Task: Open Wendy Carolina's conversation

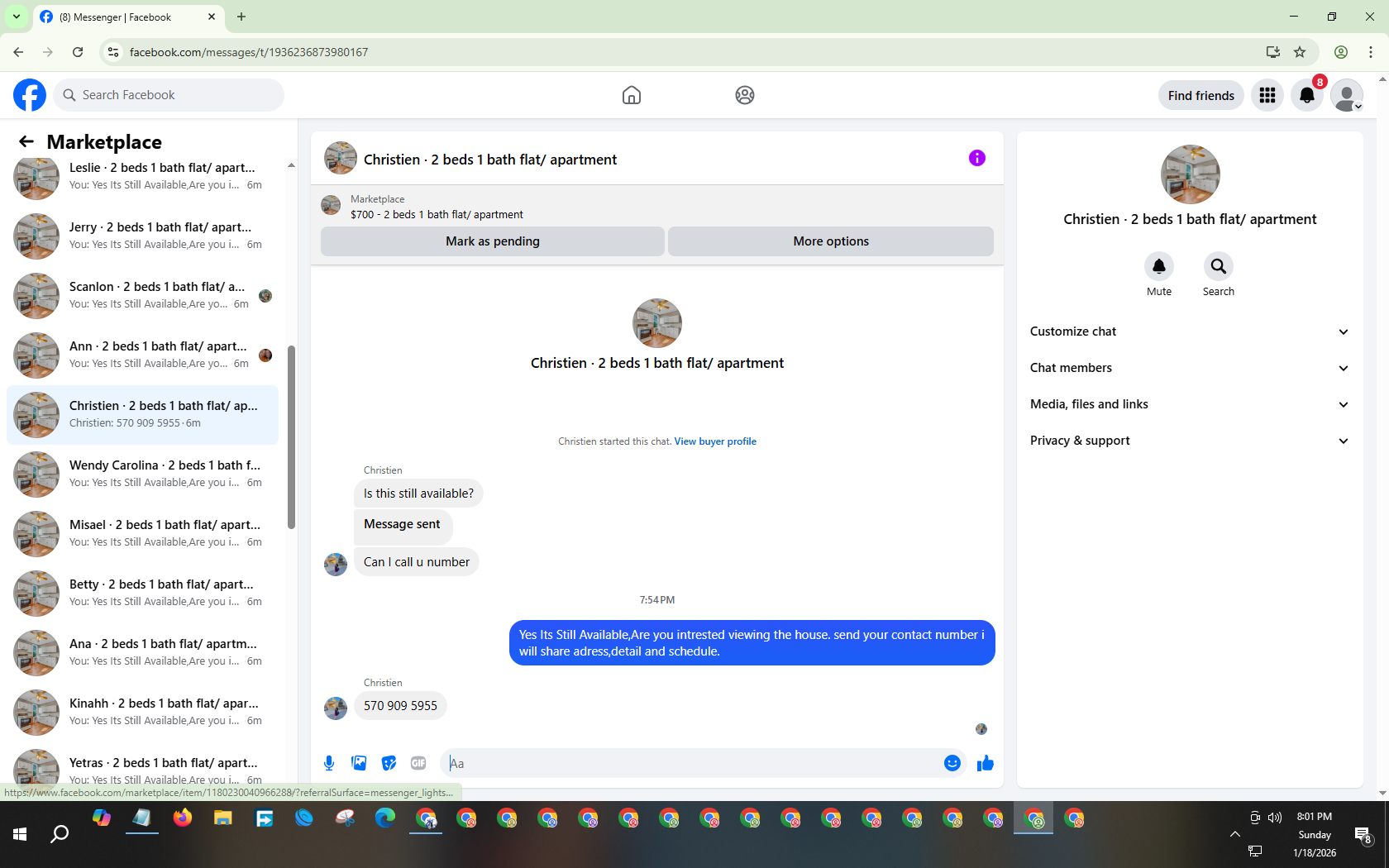Action: click(x=142, y=474)
